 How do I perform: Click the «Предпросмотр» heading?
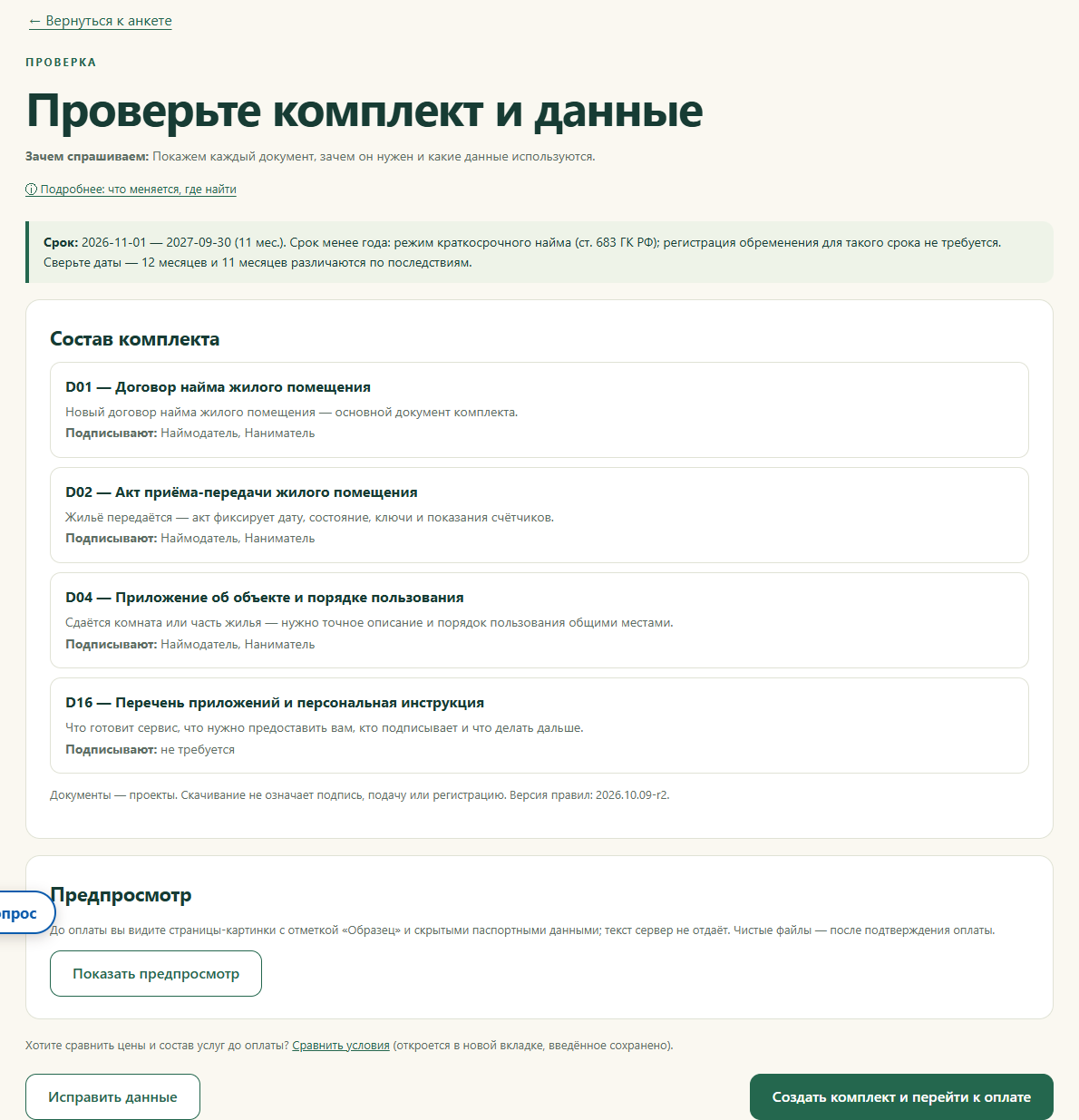122,895
